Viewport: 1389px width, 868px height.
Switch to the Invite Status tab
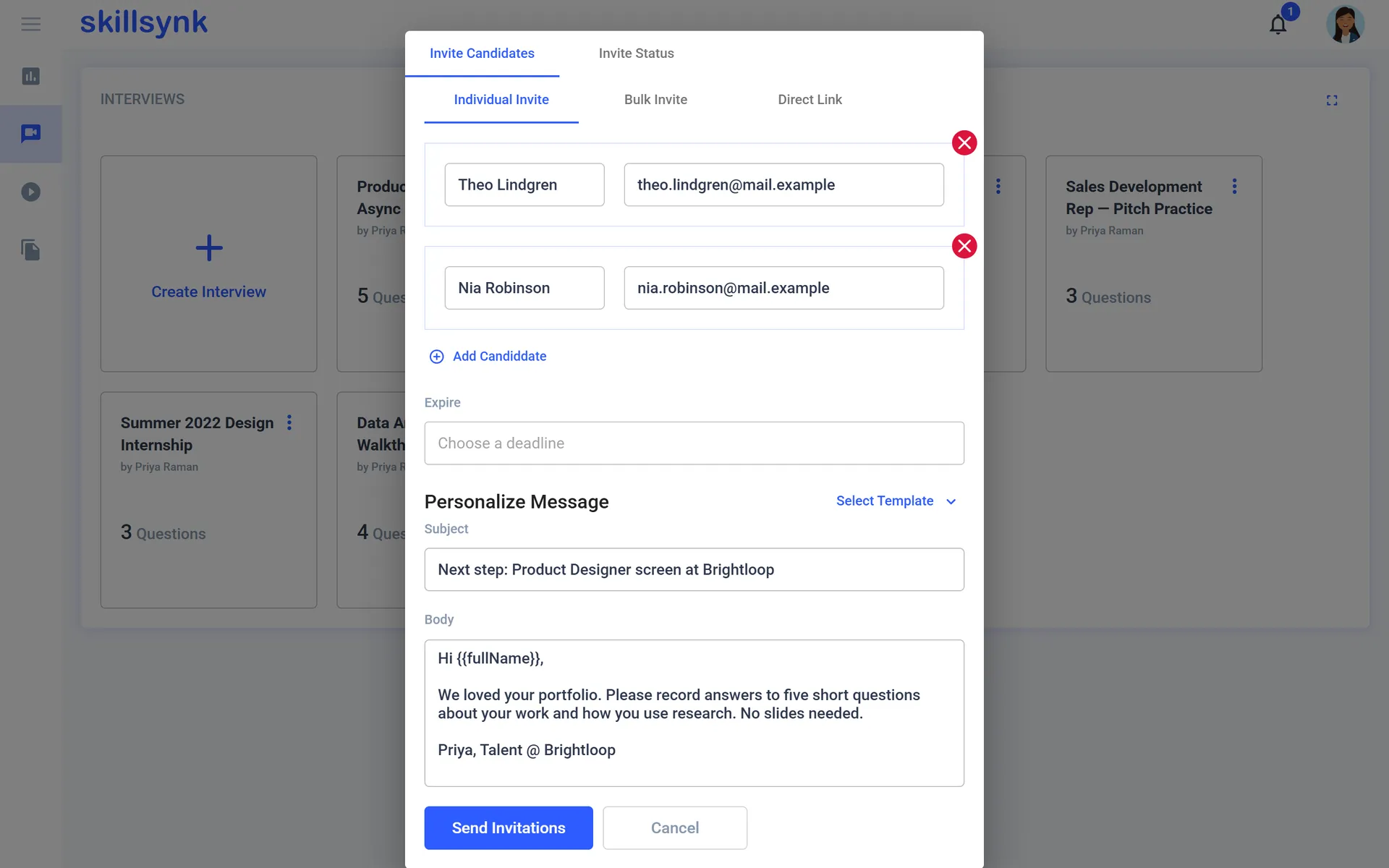tap(636, 54)
